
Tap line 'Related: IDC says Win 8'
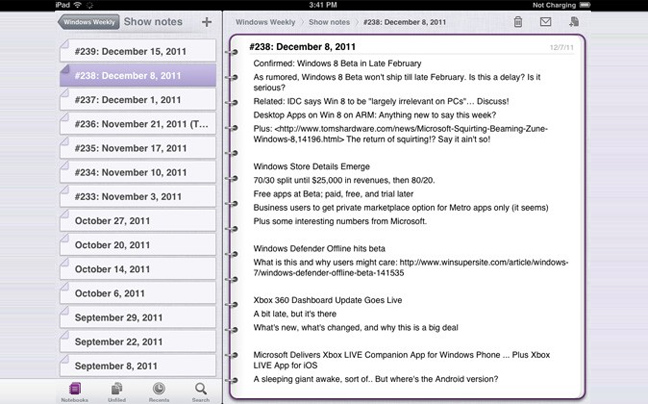click(381, 101)
